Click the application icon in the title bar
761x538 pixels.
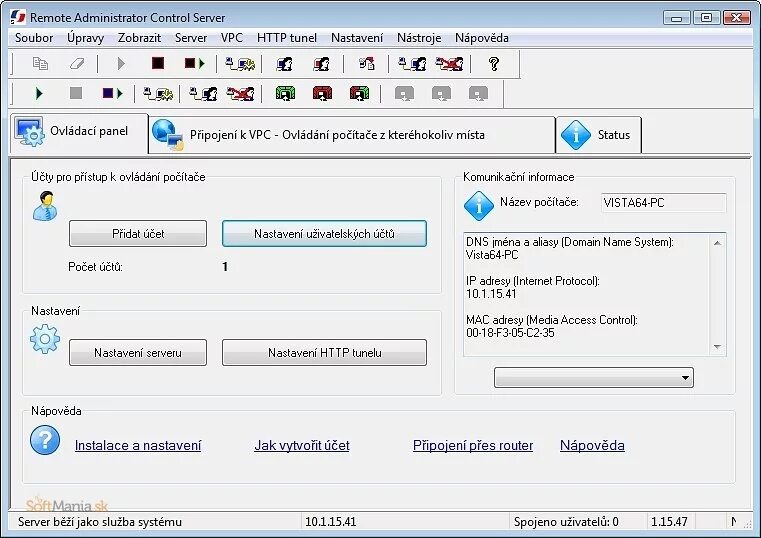click(17, 17)
